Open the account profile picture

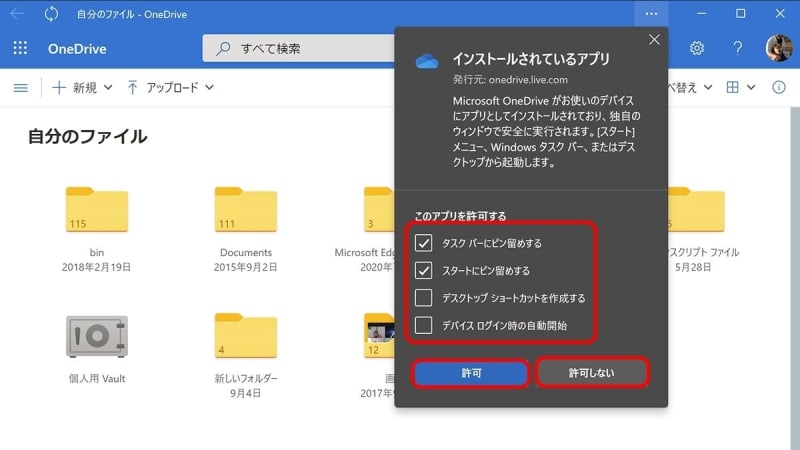(x=779, y=48)
